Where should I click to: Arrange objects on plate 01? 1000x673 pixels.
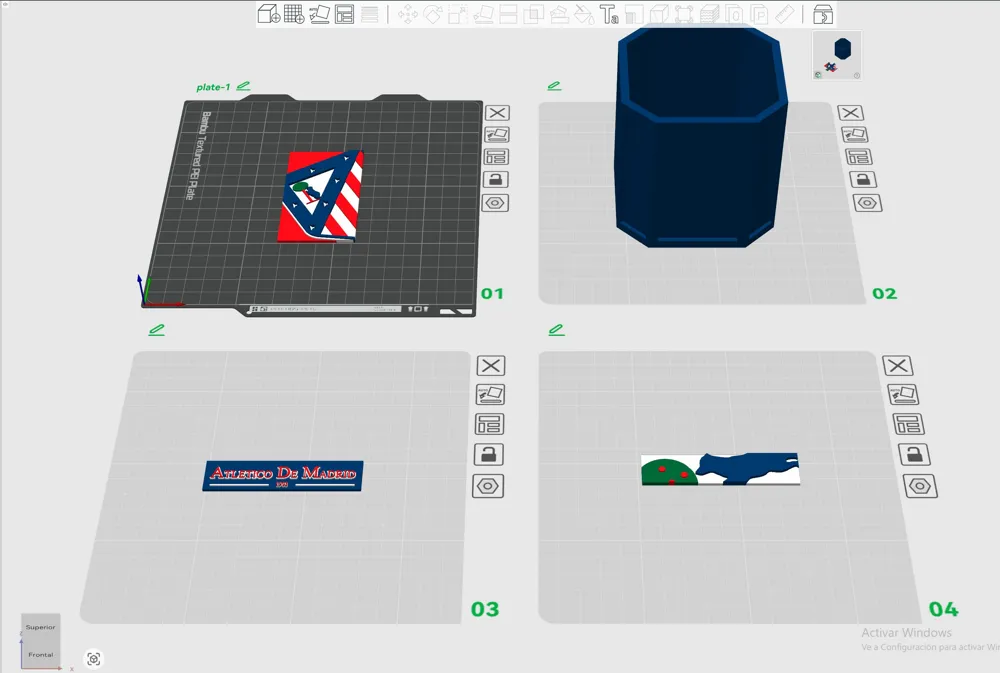coord(496,156)
